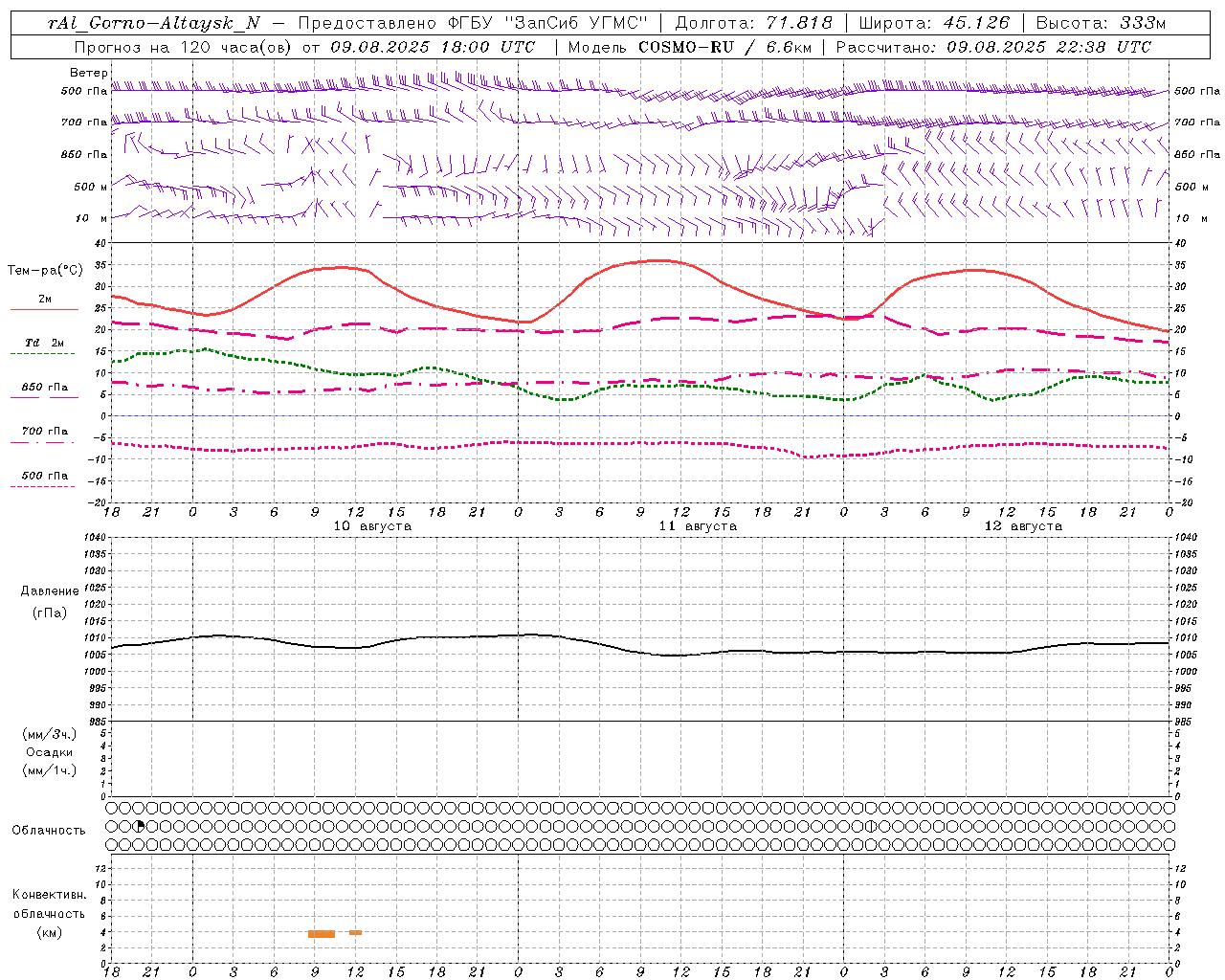This screenshot has height=980, width=1225.
Task: Click the 'Долгота: 71.818' value
Action: coord(754,23)
